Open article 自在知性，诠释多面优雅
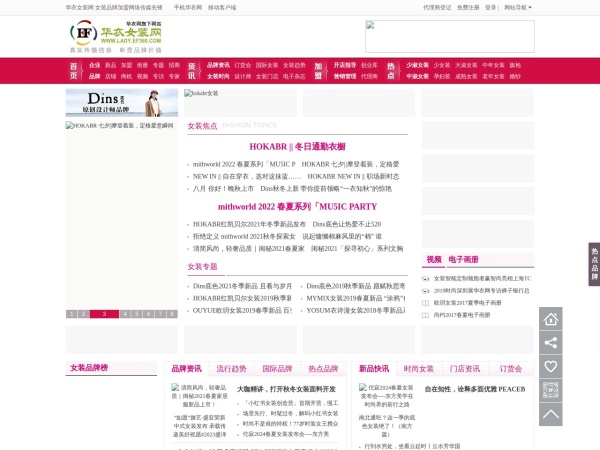The image size is (600, 450). [x=475, y=389]
